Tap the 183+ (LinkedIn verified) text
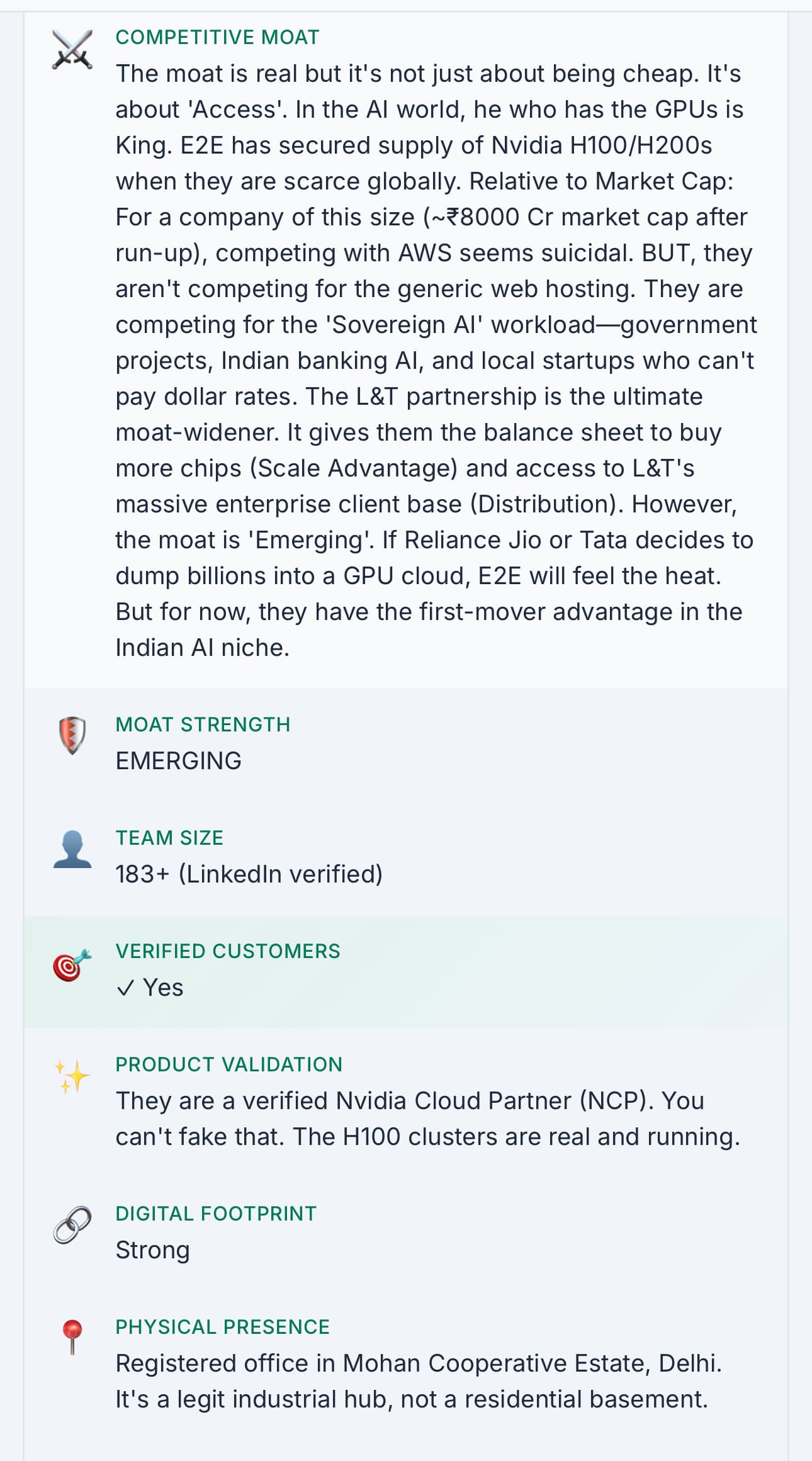This screenshot has height=1461, width=812. (249, 874)
